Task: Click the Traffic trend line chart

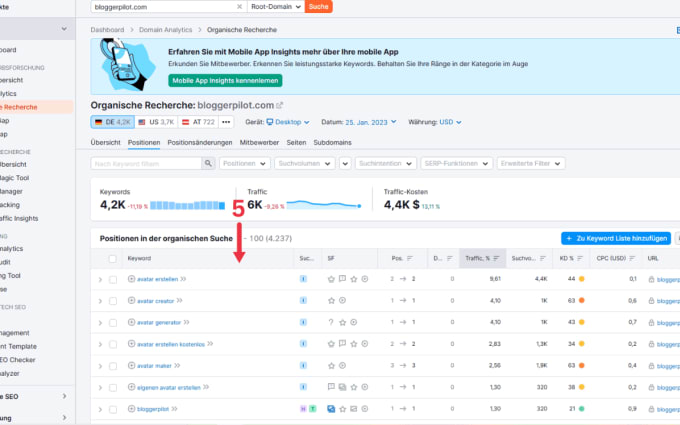Action: click(324, 204)
